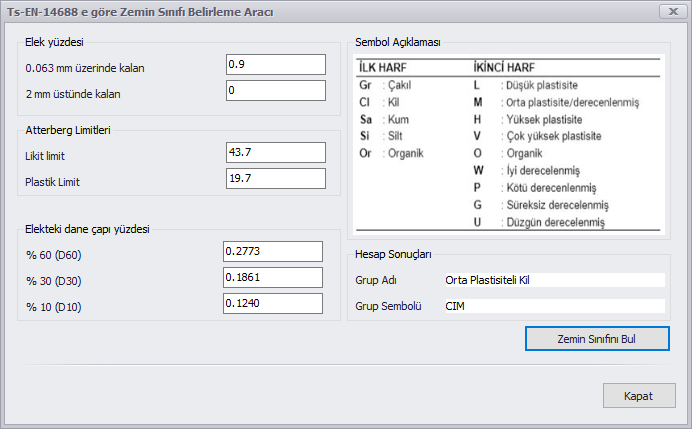This screenshot has width=692, height=429.
Task: Click the % 30 (D30) value box
Action: coord(273,278)
